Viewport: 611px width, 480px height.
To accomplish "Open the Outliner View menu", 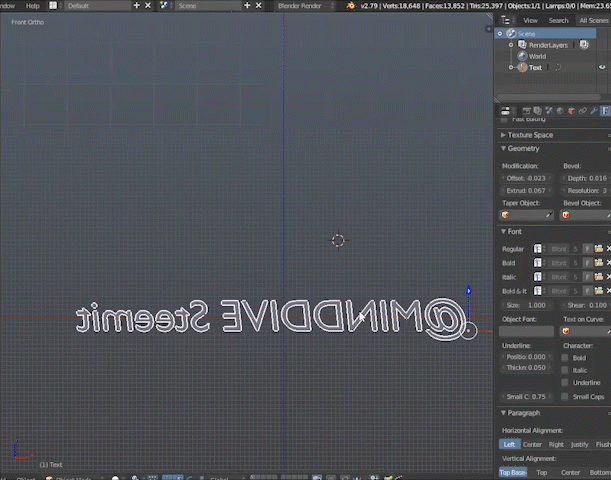I will tap(530, 21).
